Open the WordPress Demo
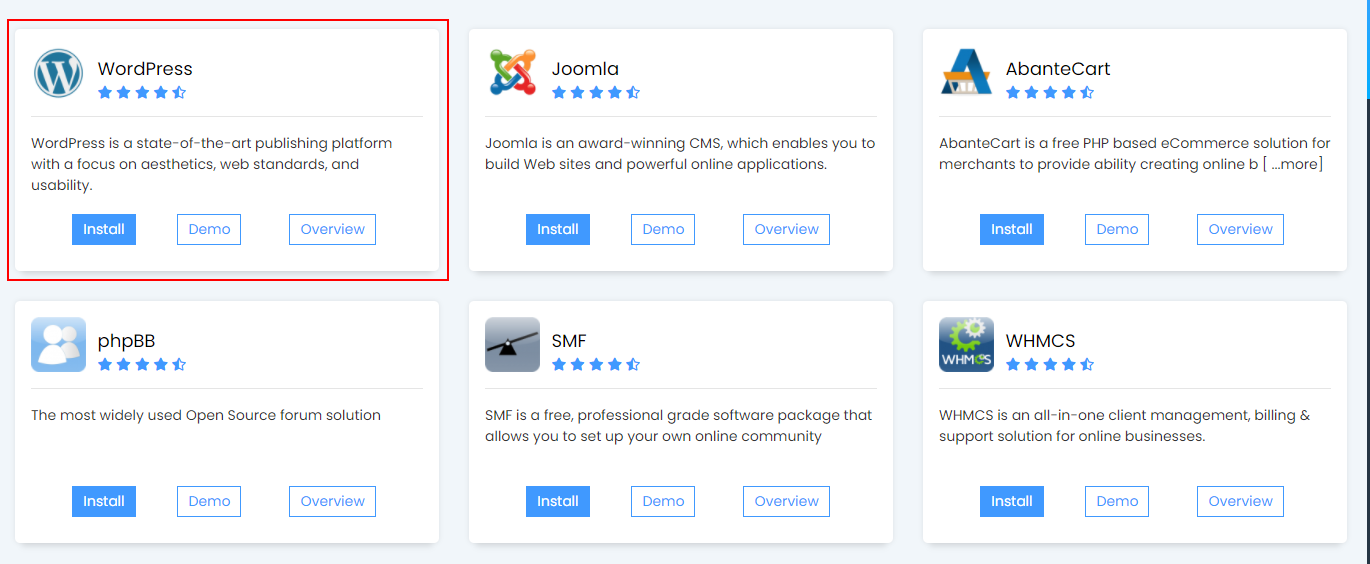Screen dimensions: 1370x564 (209, 229)
